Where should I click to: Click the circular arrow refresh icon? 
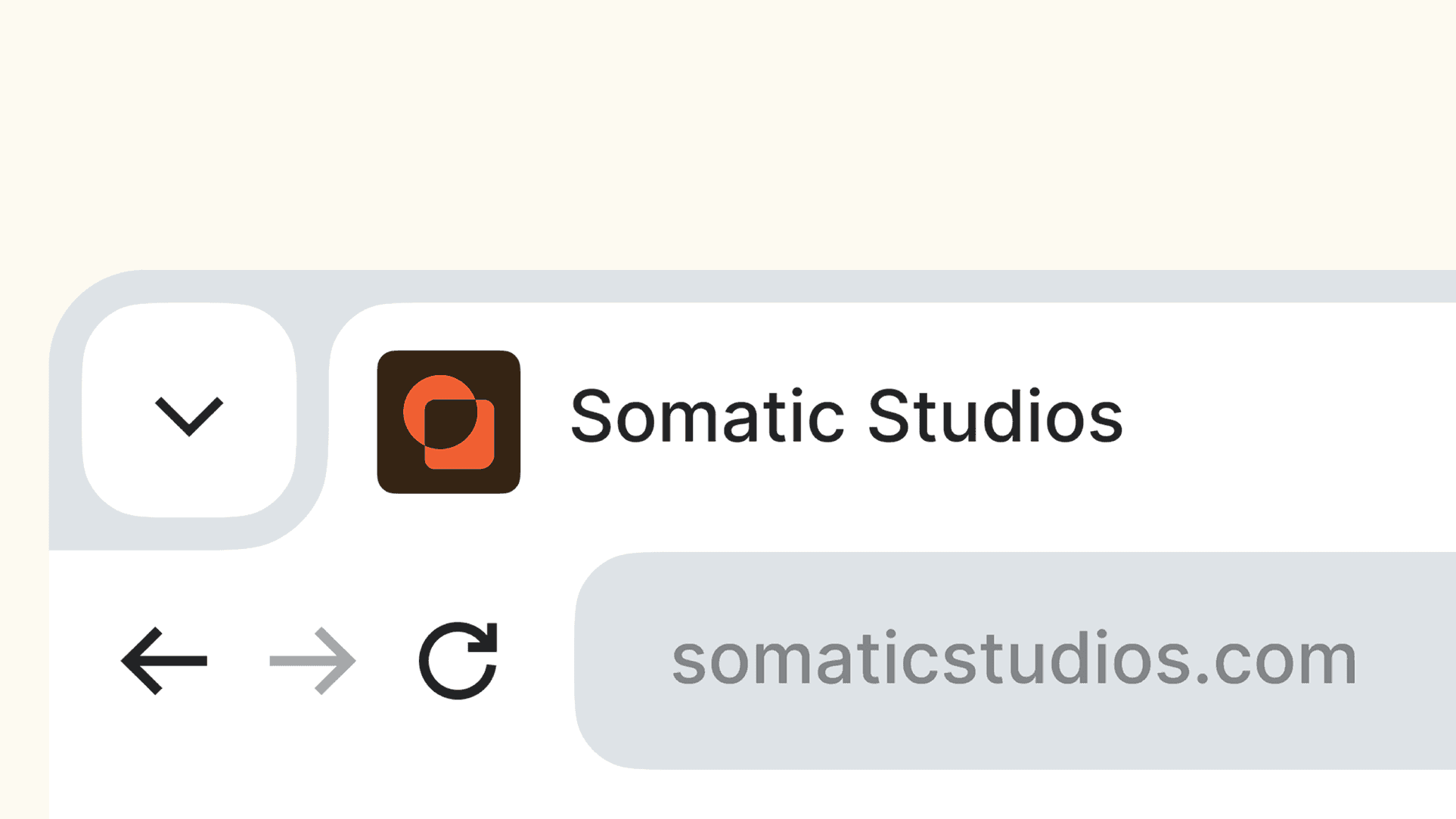pyautogui.click(x=458, y=660)
